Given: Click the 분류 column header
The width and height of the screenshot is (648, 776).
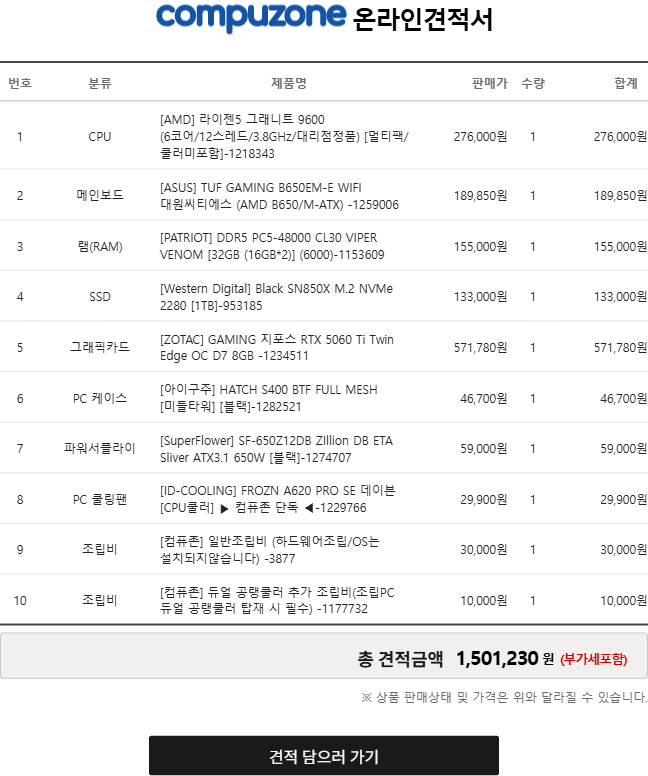Looking at the screenshot, I should point(100,83).
